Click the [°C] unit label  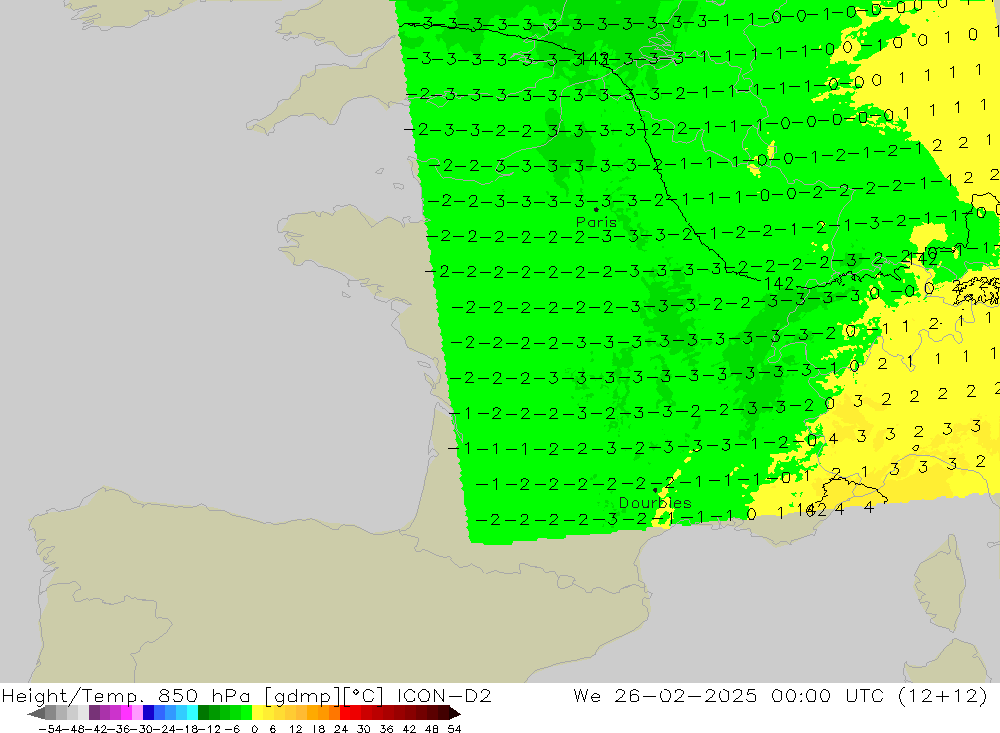click(364, 696)
